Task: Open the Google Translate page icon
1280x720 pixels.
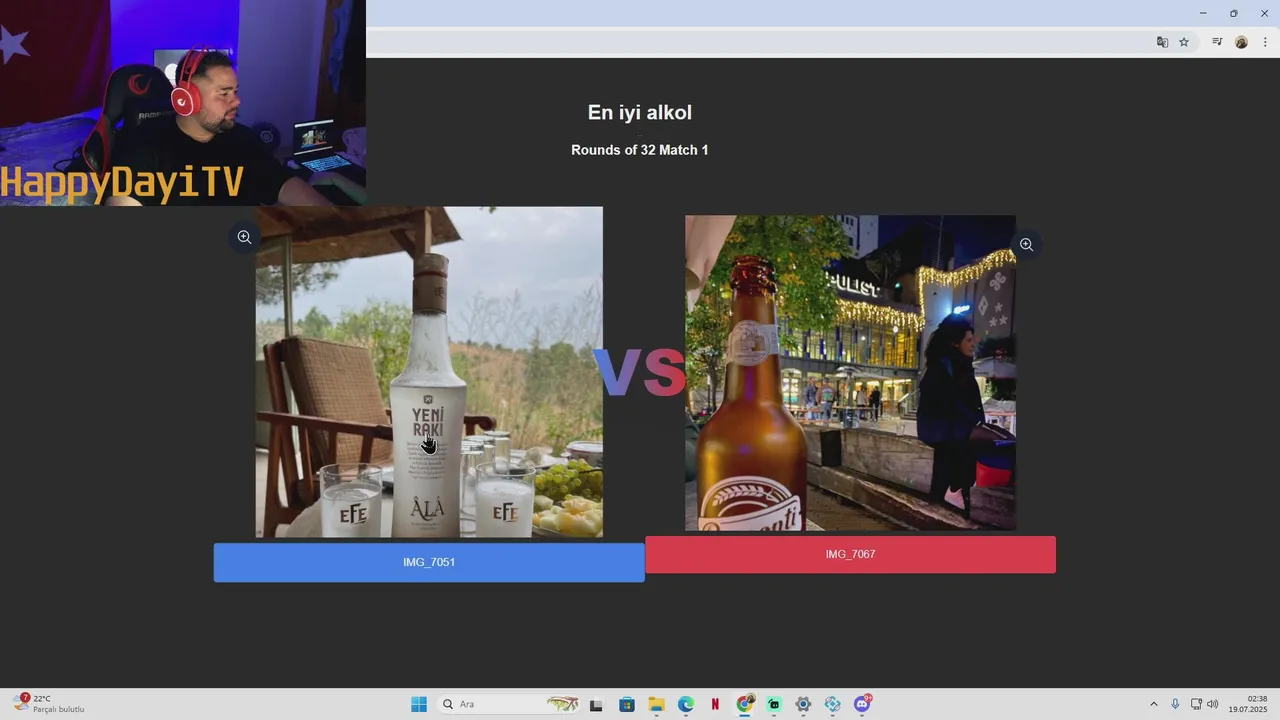Action: point(1162,42)
